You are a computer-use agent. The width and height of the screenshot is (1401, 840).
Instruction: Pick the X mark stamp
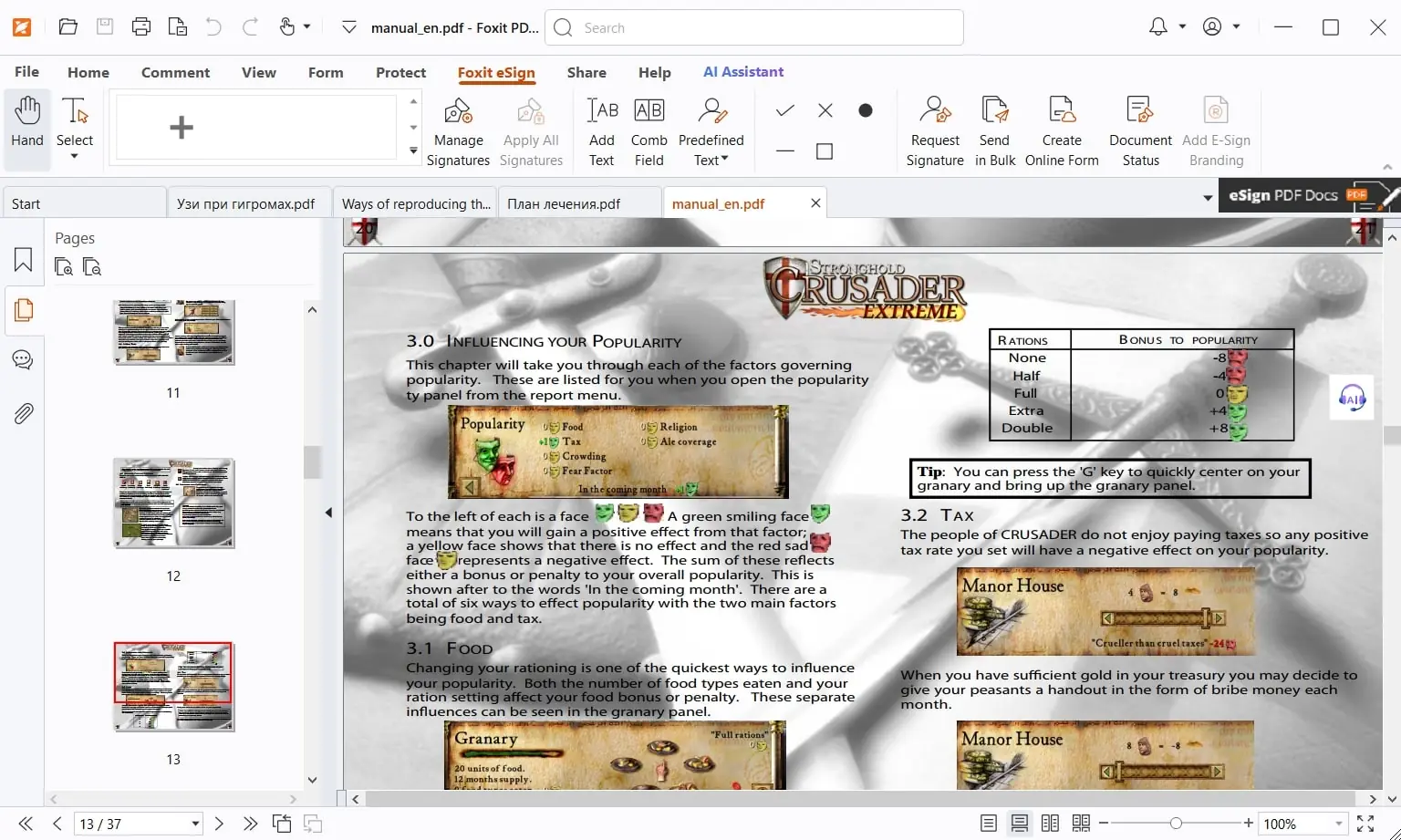(x=825, y=110)
